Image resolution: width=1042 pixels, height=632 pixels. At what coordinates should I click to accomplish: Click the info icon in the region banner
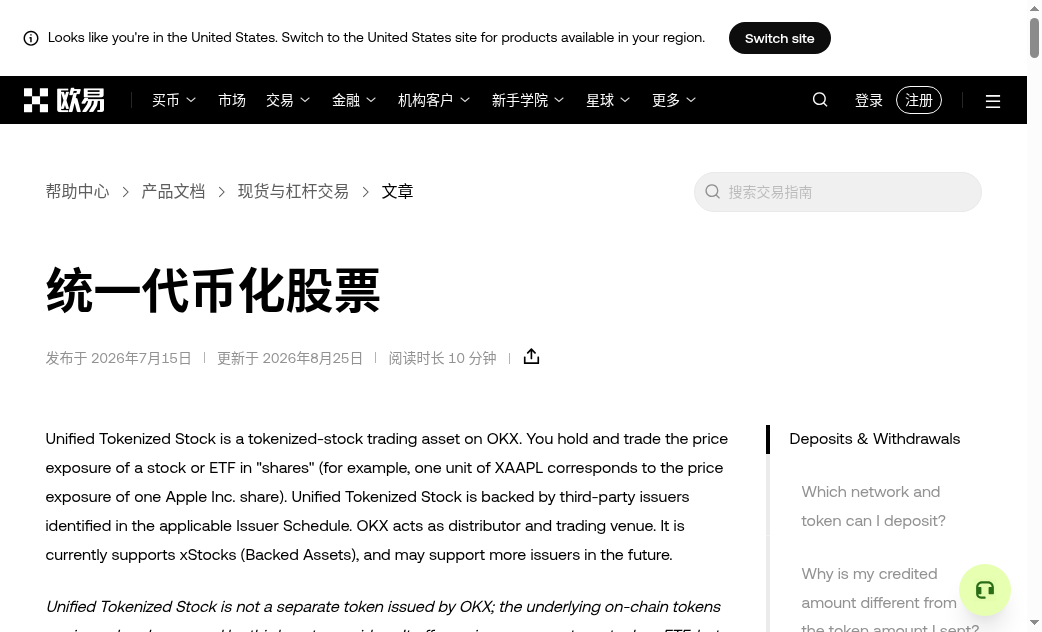(31, 38)
